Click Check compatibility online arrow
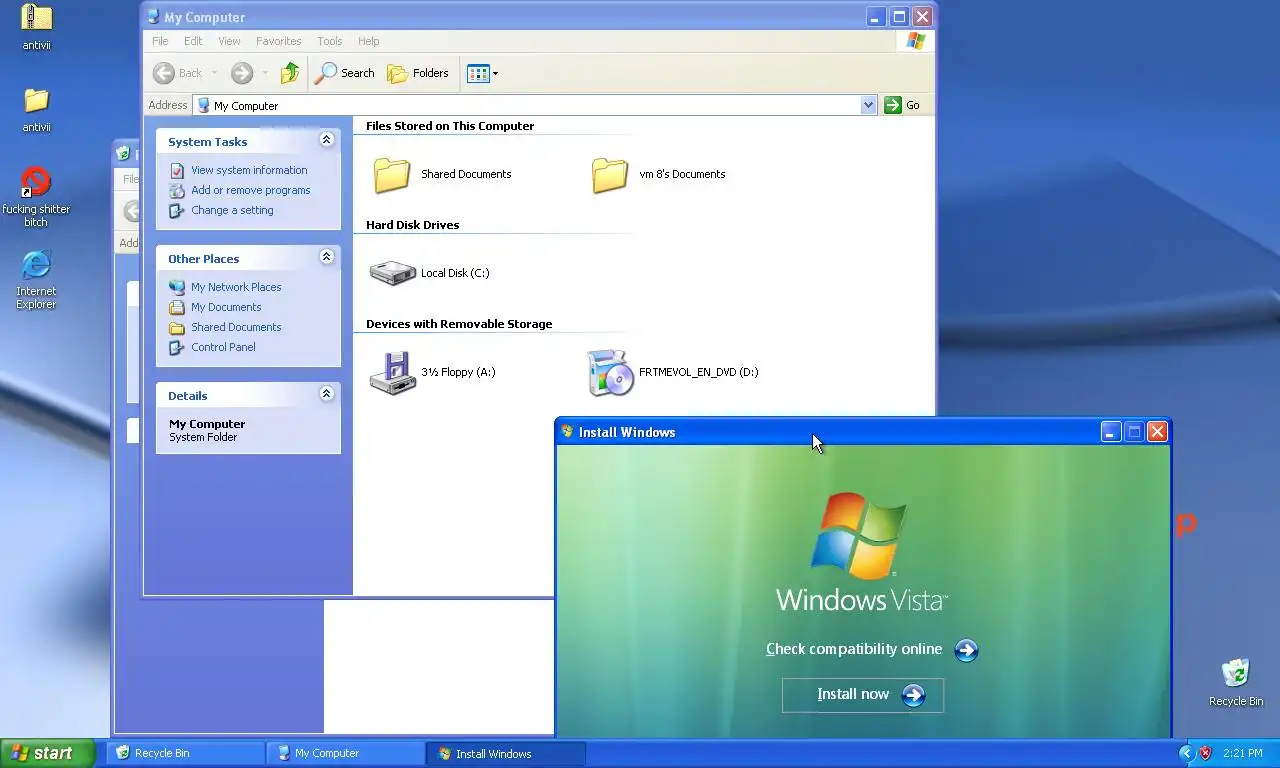This screenshot has width=1280, height=768. (966, 650)
